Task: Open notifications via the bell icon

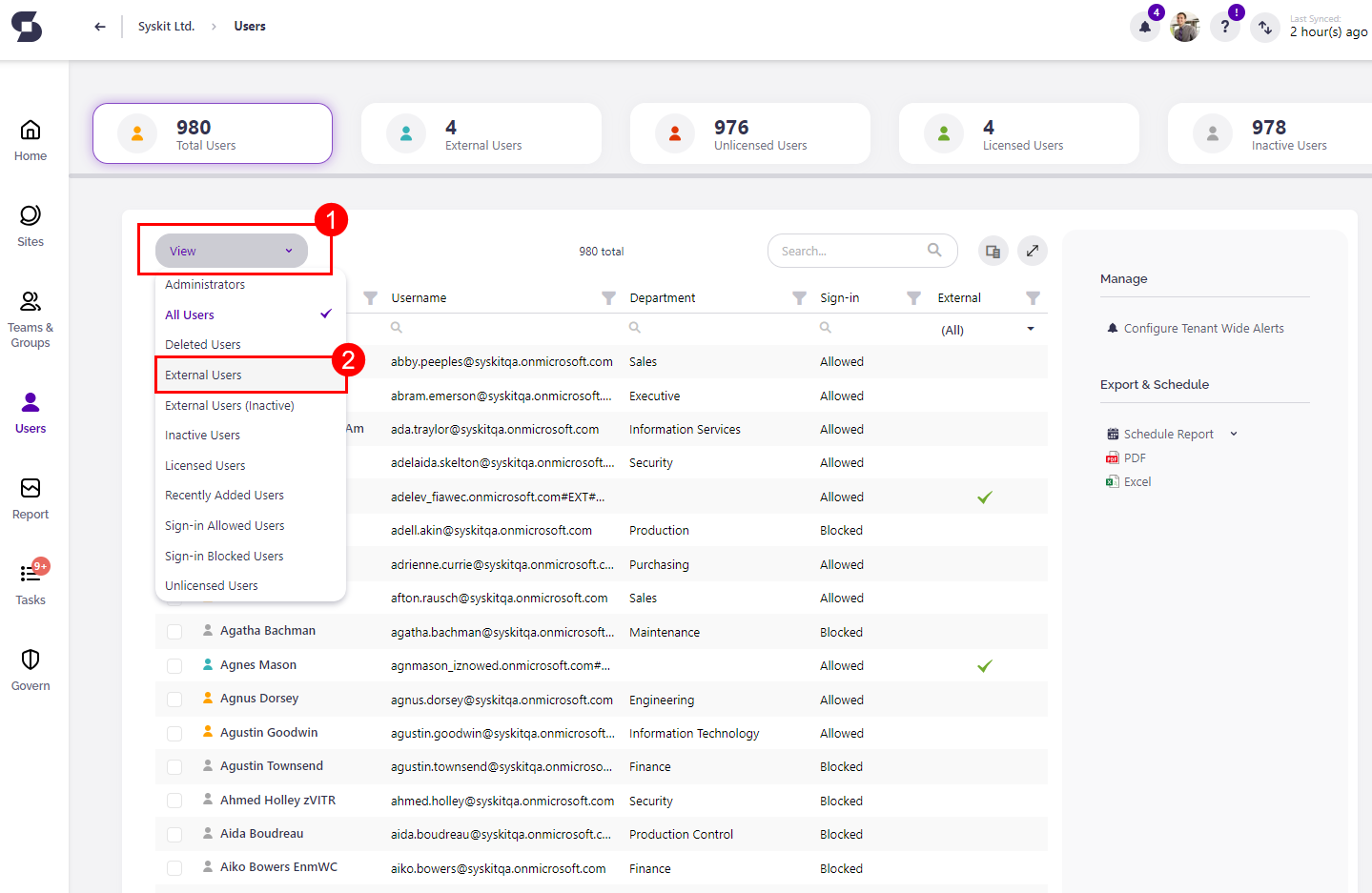Action: (1144, 27)
